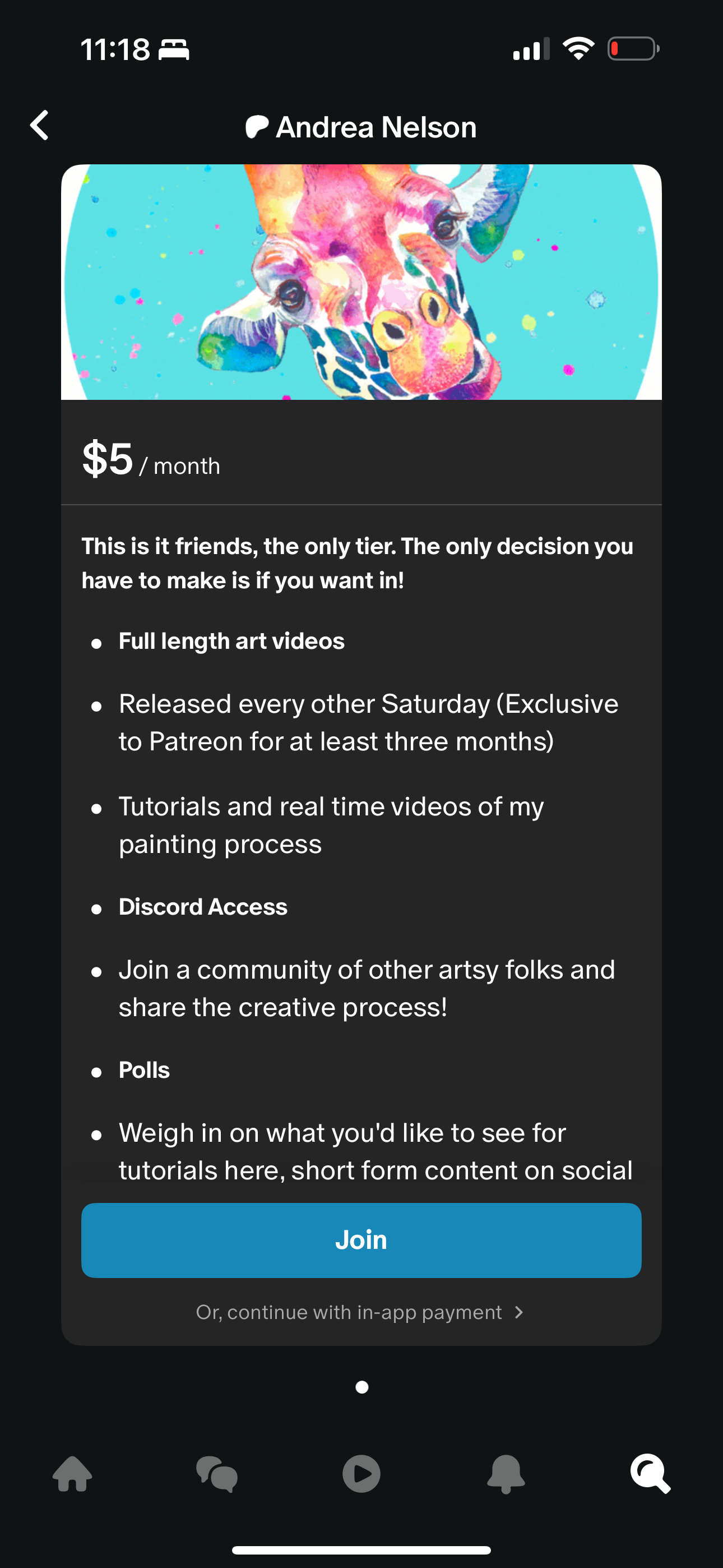Choose "Or, continue with in-app payment"
Image resolution: width=723 pixels, height=1568 pixels.
pos(349,1312)
